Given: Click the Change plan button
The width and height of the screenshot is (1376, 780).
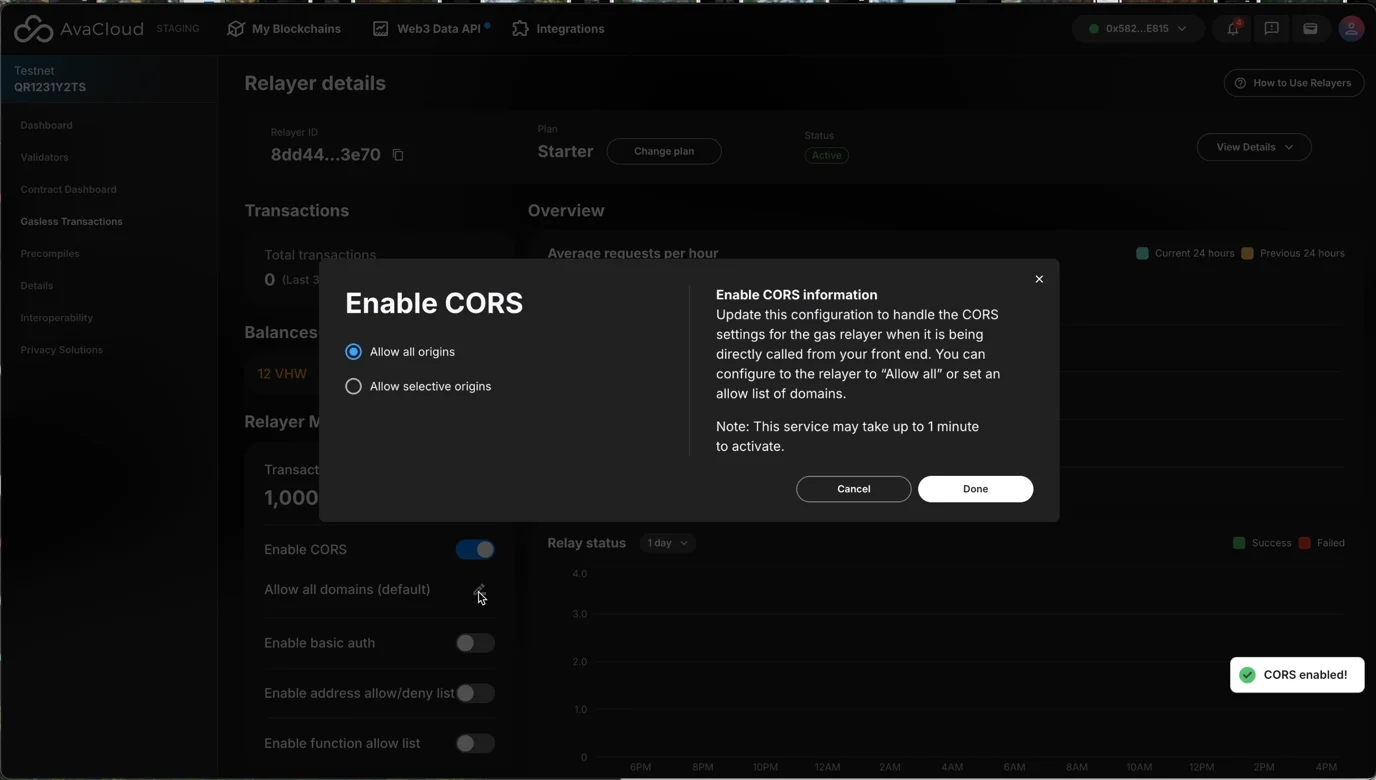Looking at the screenshot, I should click(x=664, y=151).
